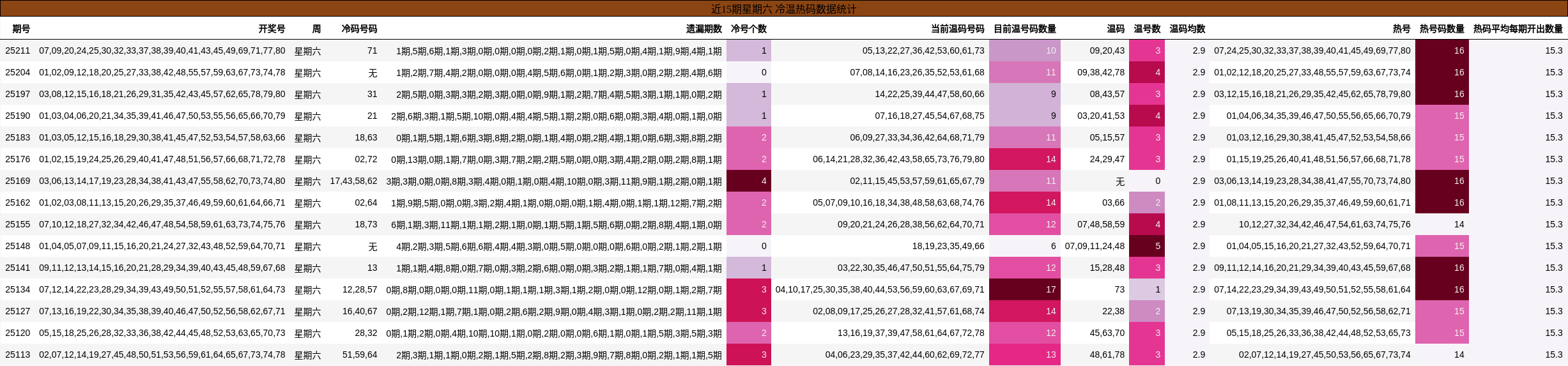Image resolution: width=1568 pixels, height=366 pixels.
Task: Click the dark 温号数 cell 5 in row 25148
Action: [x=1147, y=246]
